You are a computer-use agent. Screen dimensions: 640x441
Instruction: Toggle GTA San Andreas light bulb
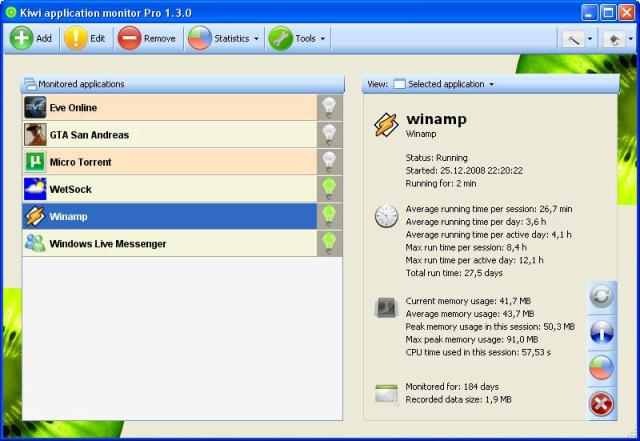(x=329, y=135)
